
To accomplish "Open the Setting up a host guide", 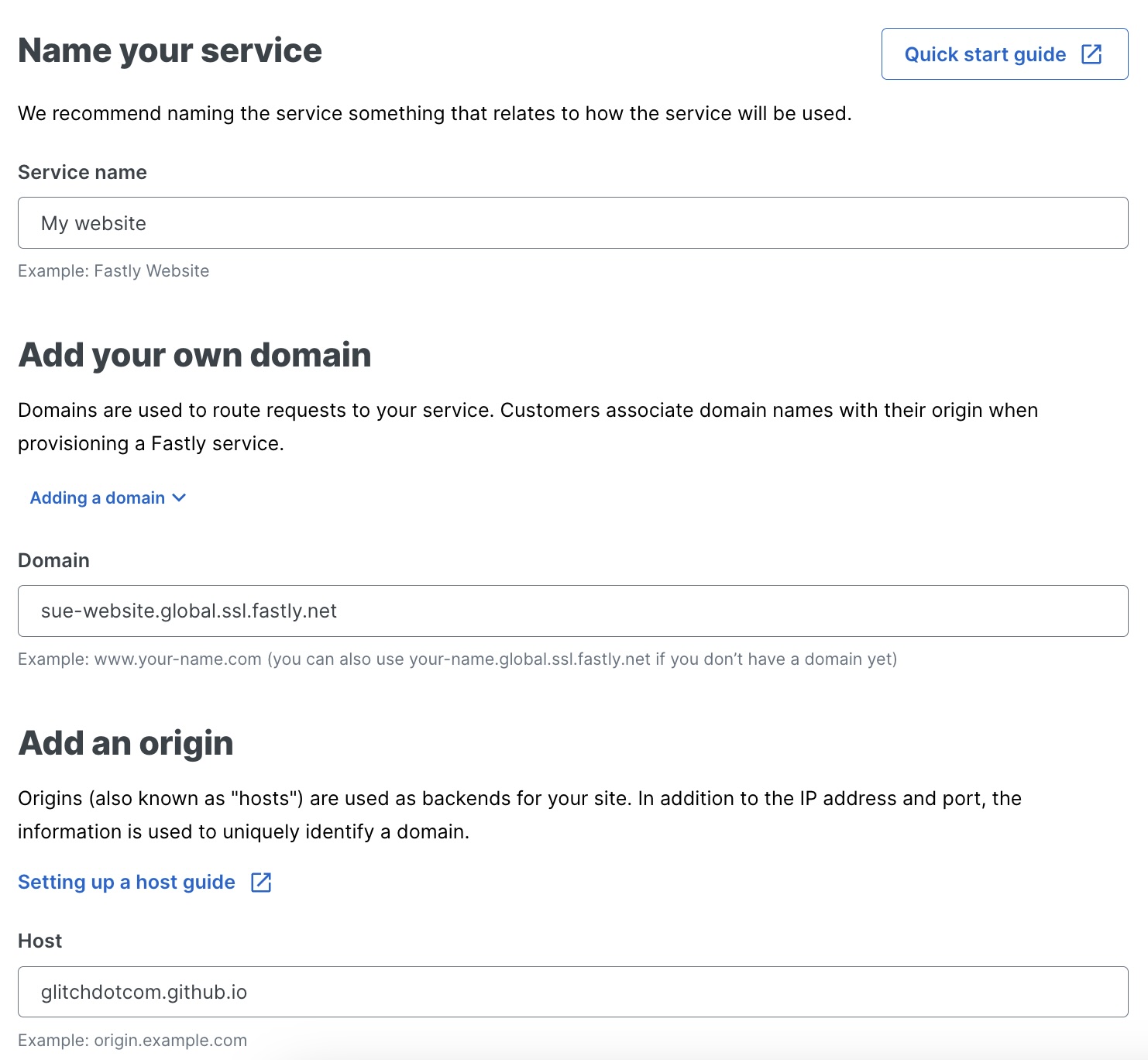I will [x=126, y=882].
